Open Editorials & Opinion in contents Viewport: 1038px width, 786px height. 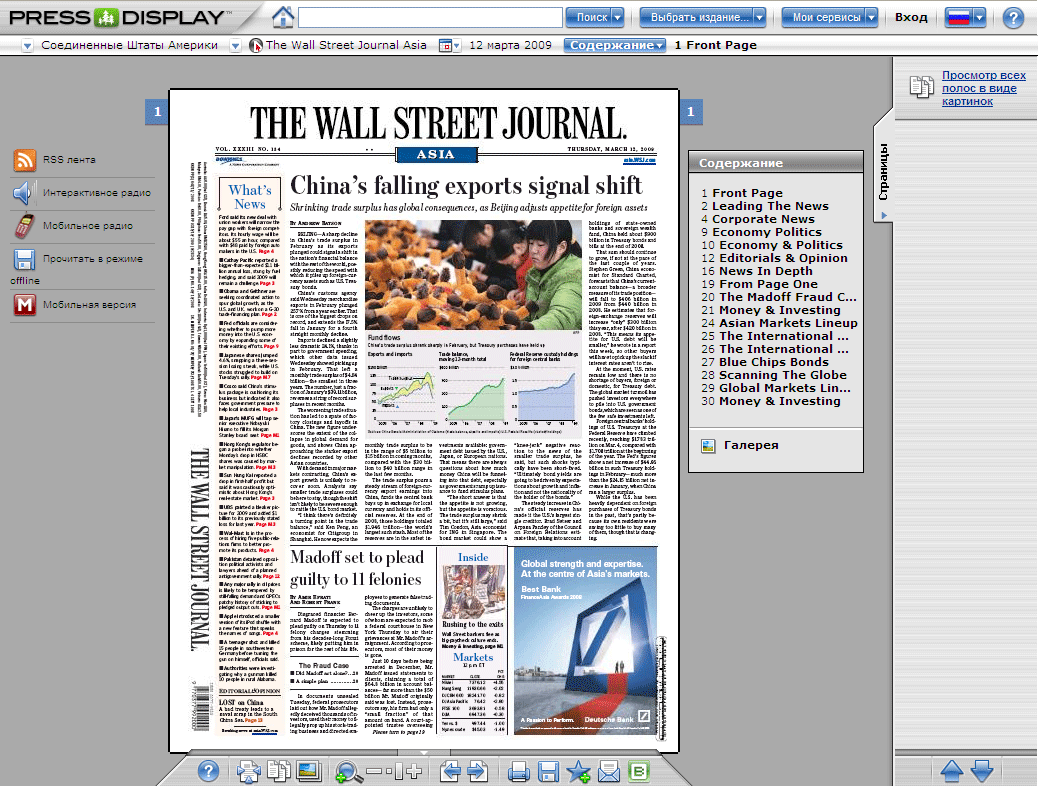coord(782,257)
